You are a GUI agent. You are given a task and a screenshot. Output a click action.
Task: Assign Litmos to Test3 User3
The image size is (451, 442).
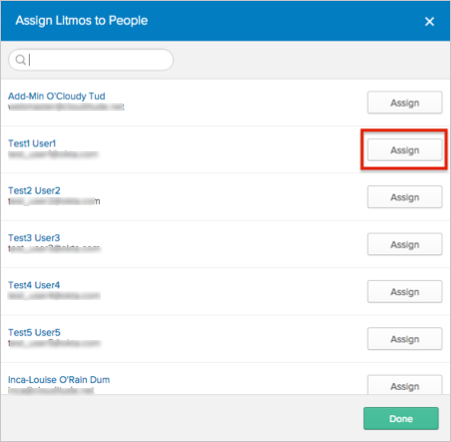click(405, 244)
